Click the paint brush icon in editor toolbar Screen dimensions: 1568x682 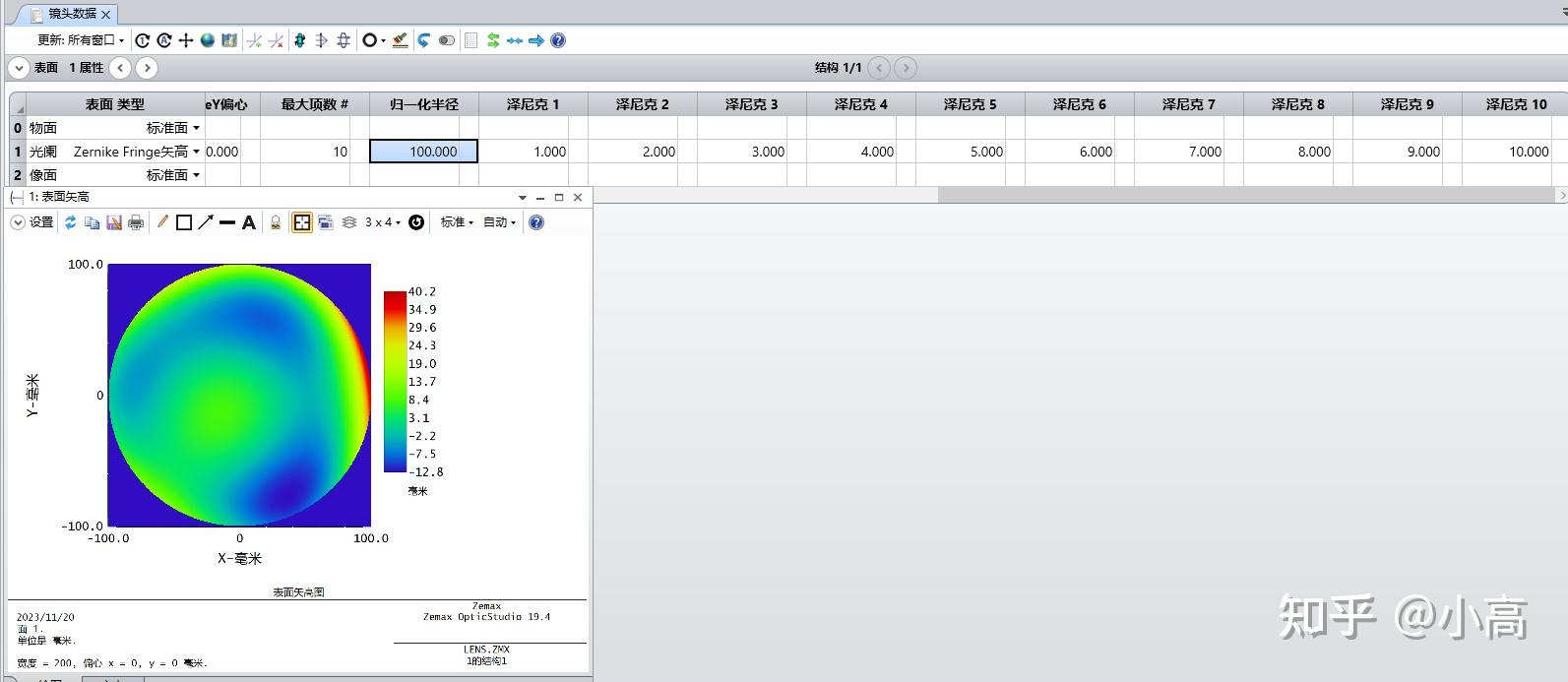401,40
